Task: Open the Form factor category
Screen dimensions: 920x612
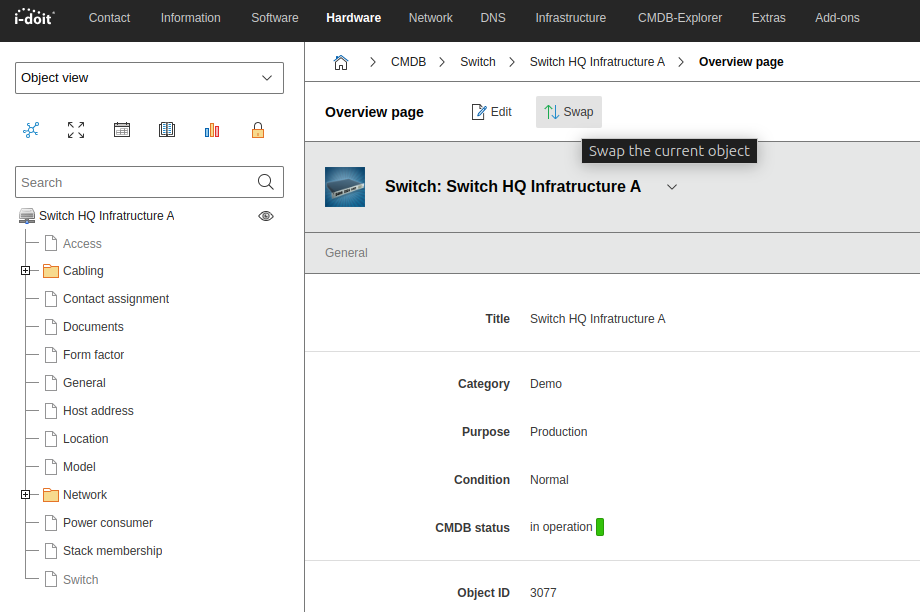Action: point(94,355)
